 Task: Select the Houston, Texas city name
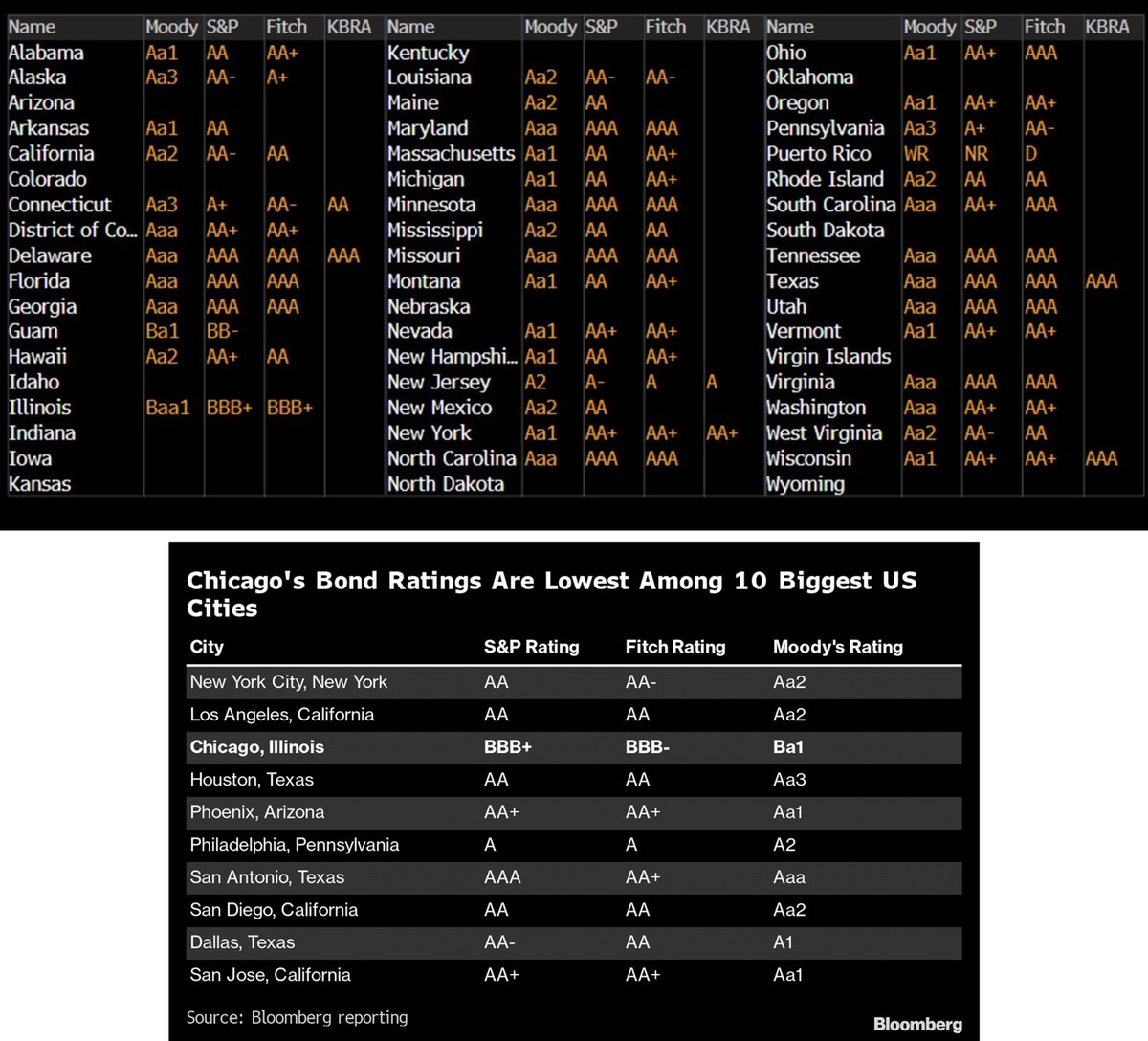click(x=252, y=780)
